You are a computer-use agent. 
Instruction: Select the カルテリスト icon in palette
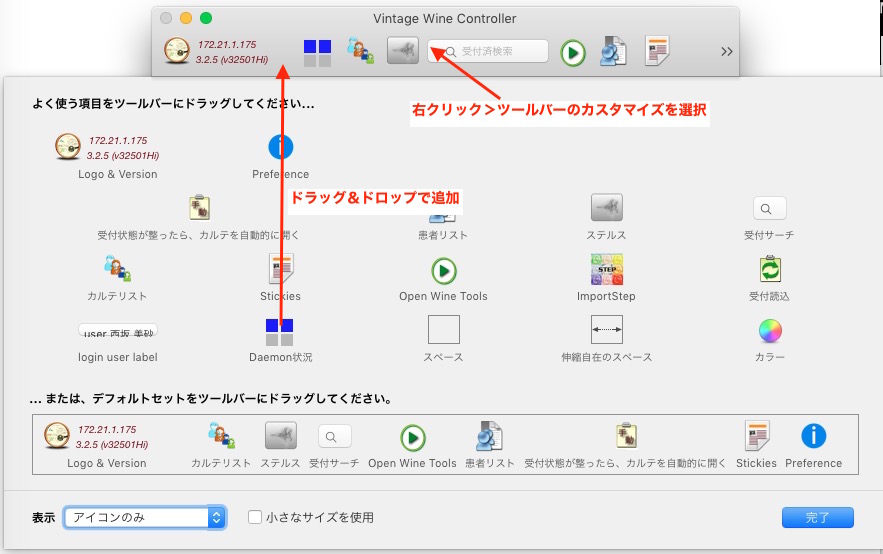pyautogui.click(x=117, y=270)
